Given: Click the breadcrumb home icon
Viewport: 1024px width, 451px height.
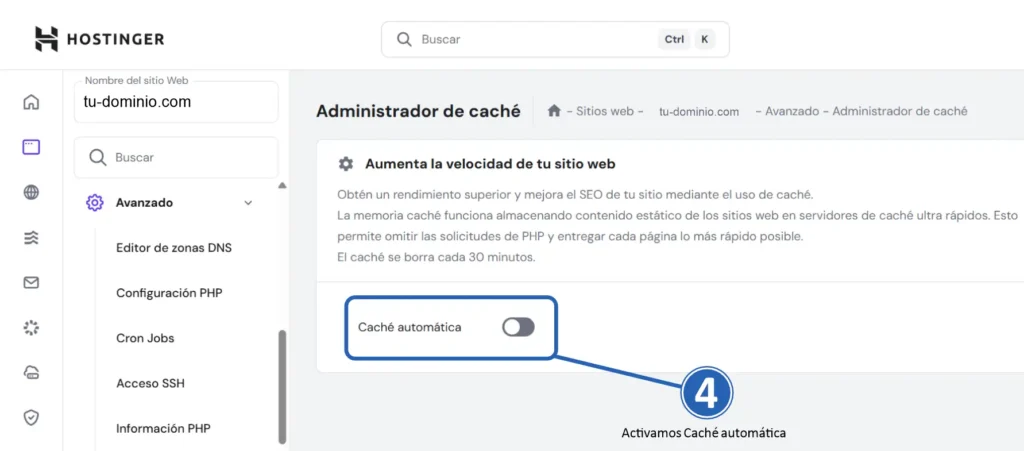Looking at the screenshot, I should coord(554,111).
